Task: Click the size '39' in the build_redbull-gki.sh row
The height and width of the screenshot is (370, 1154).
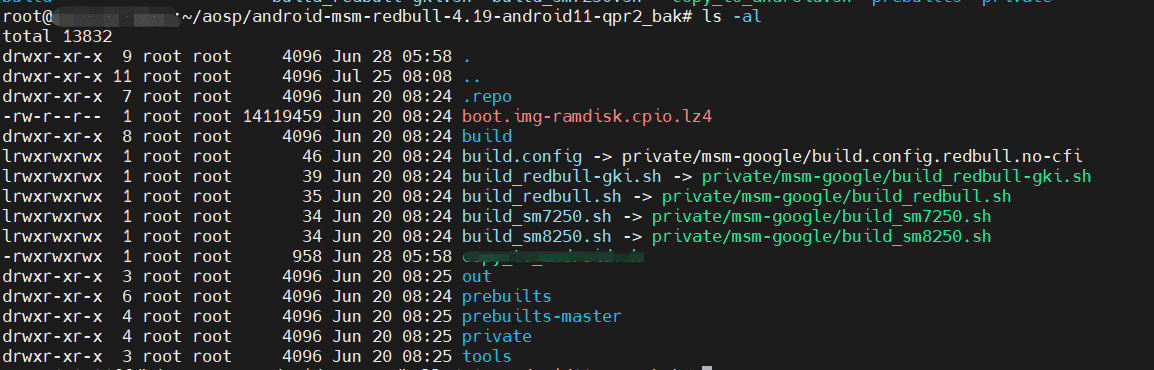Action: pos(313,177)
